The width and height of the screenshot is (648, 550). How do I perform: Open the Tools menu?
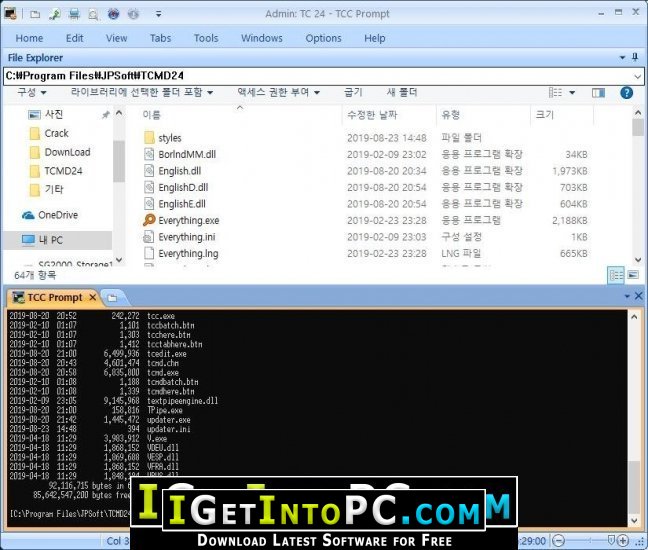click(206, 38)
